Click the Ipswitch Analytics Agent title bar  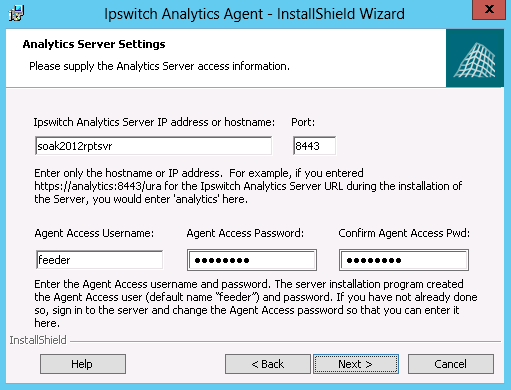(x=254, y=14)
